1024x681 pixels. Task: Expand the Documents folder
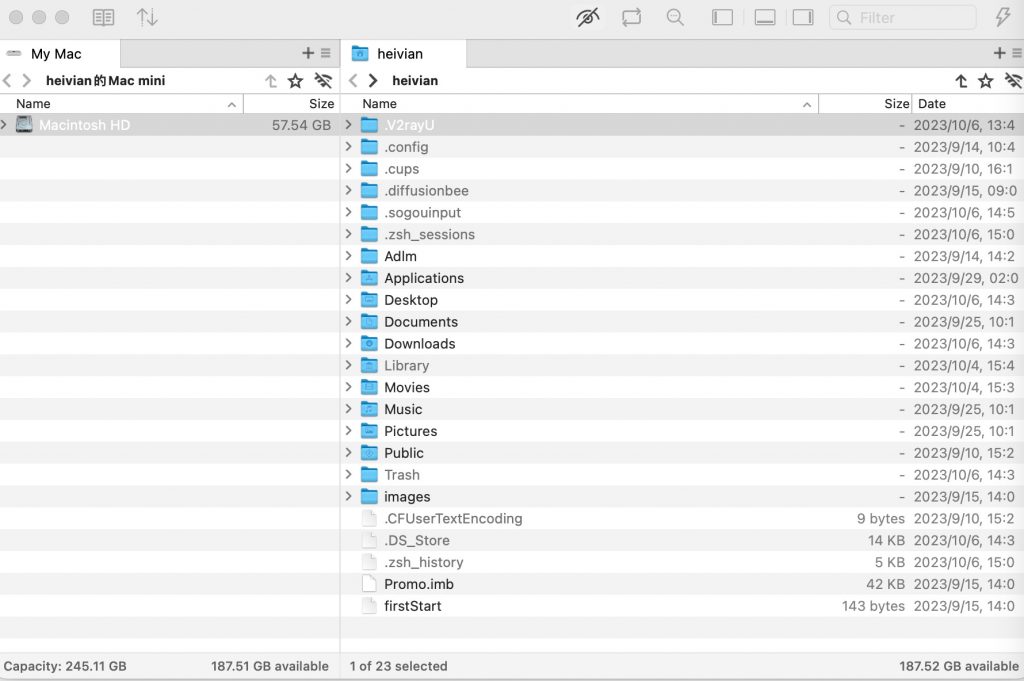[347, 321]
